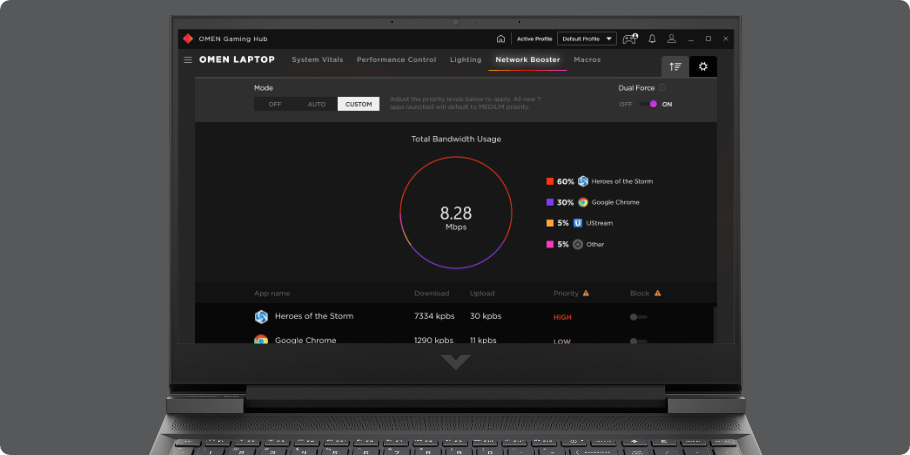
Task: Set Mode to AUTO
Action: tap(317, 104)
